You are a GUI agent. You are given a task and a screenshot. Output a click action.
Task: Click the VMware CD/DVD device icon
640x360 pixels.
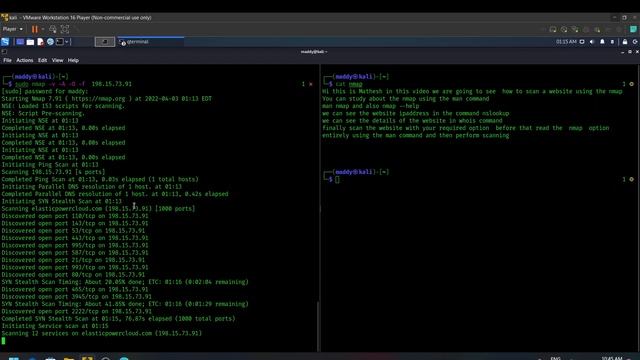click(564, 29)
